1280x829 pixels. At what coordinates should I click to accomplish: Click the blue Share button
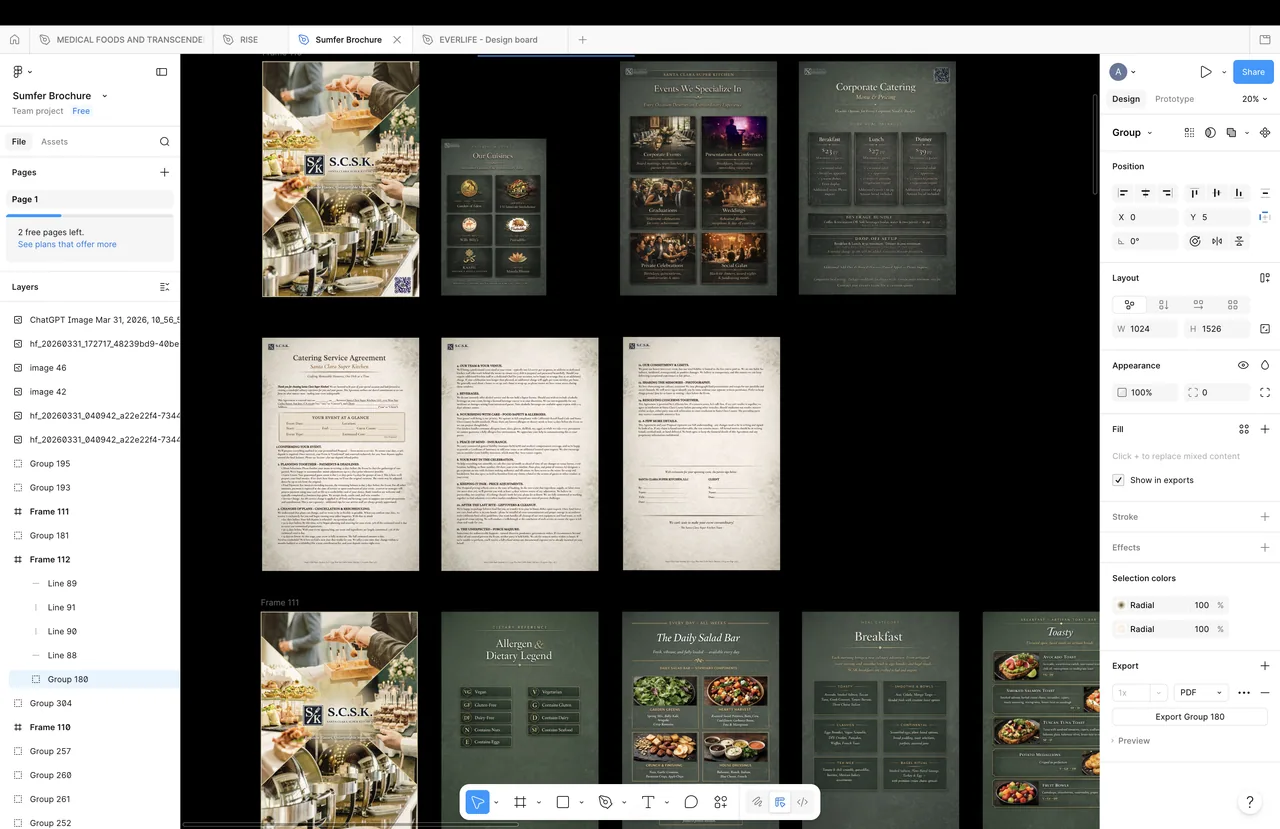point(1253,72)
